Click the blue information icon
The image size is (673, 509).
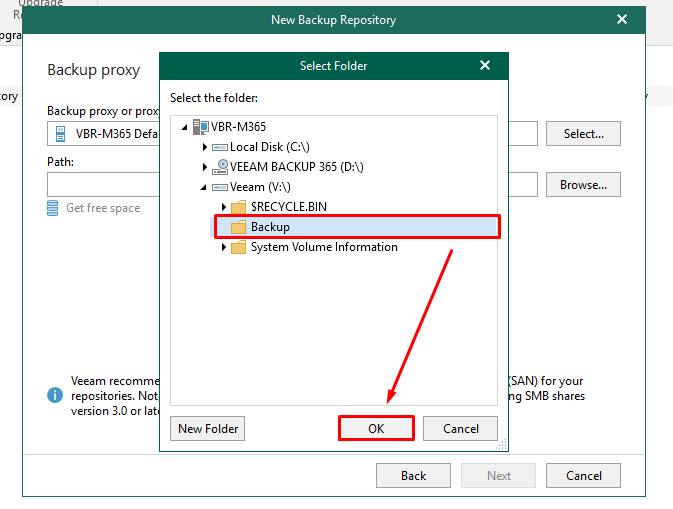pyautogui.click(x=55, y=395)
